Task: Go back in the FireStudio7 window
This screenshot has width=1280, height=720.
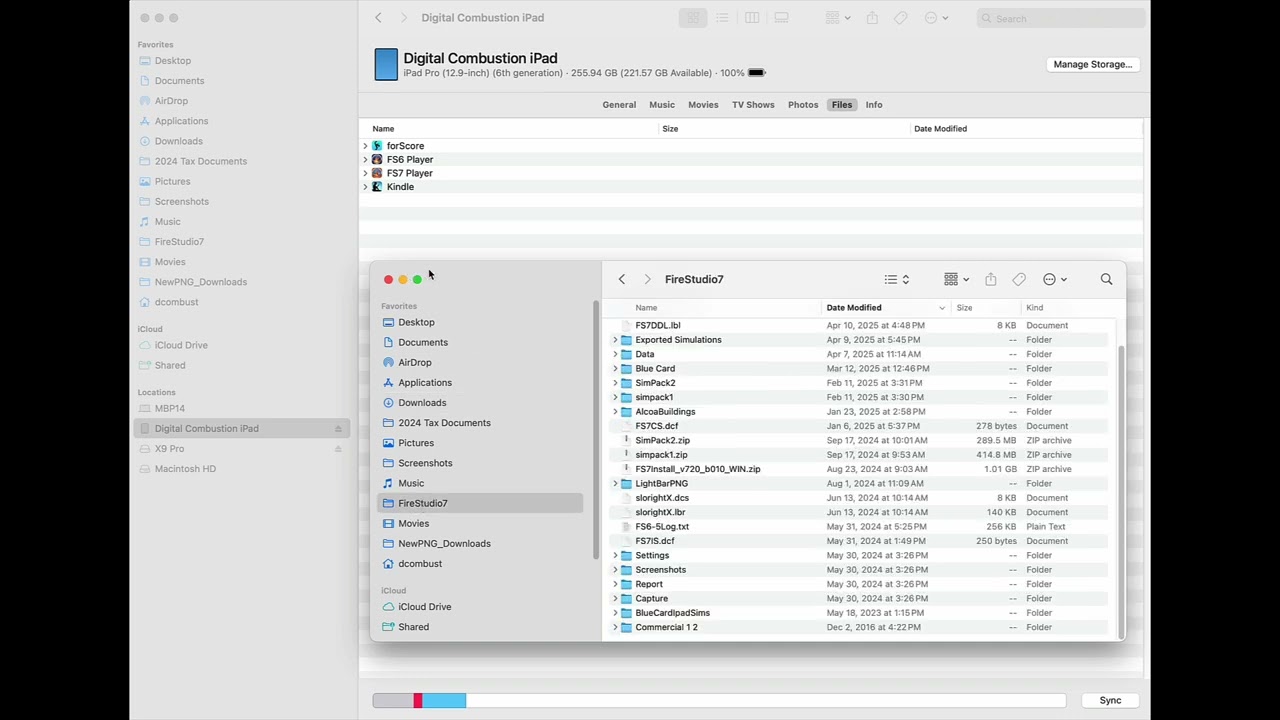Action: [621, 280]
